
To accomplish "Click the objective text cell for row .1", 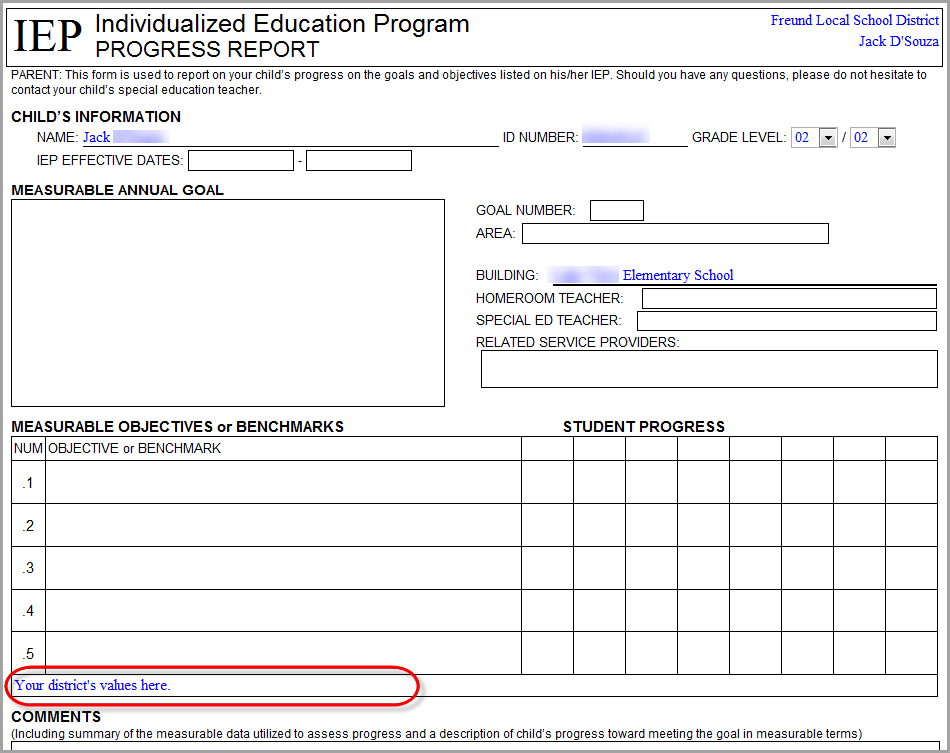I will [x=283, y=482].
